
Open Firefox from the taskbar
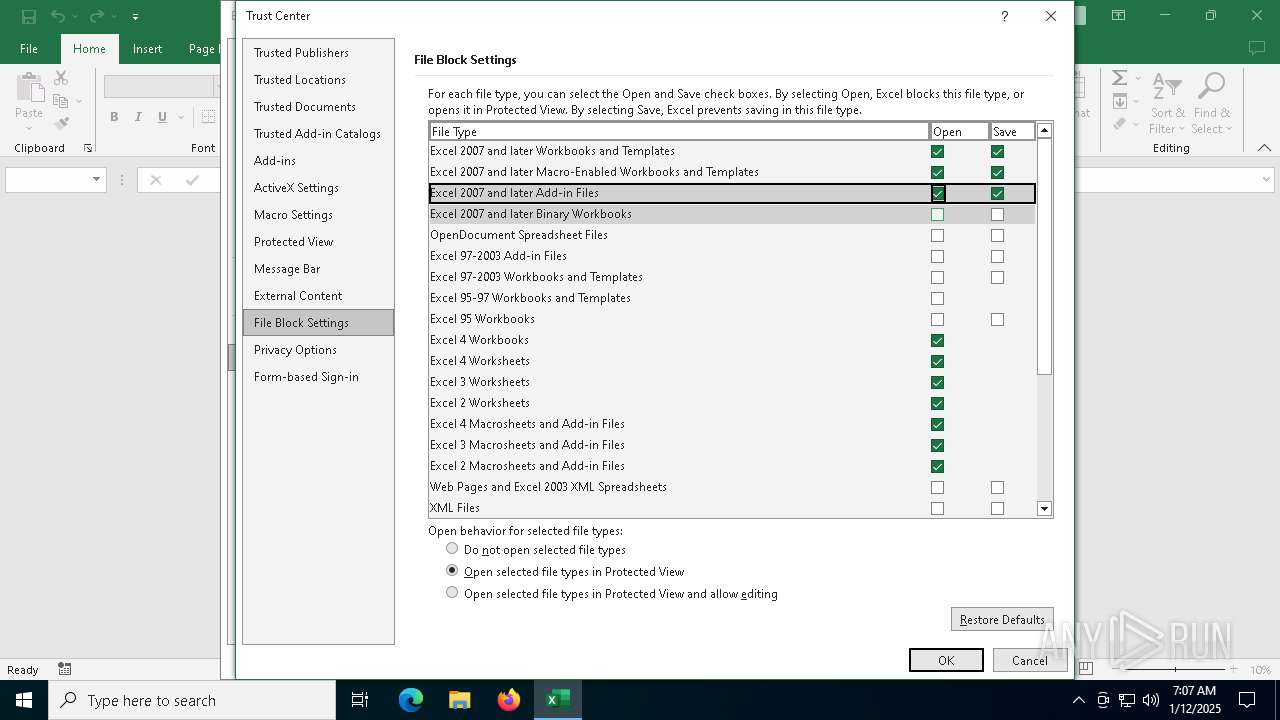pyautogui.click(x=509, y=700)
